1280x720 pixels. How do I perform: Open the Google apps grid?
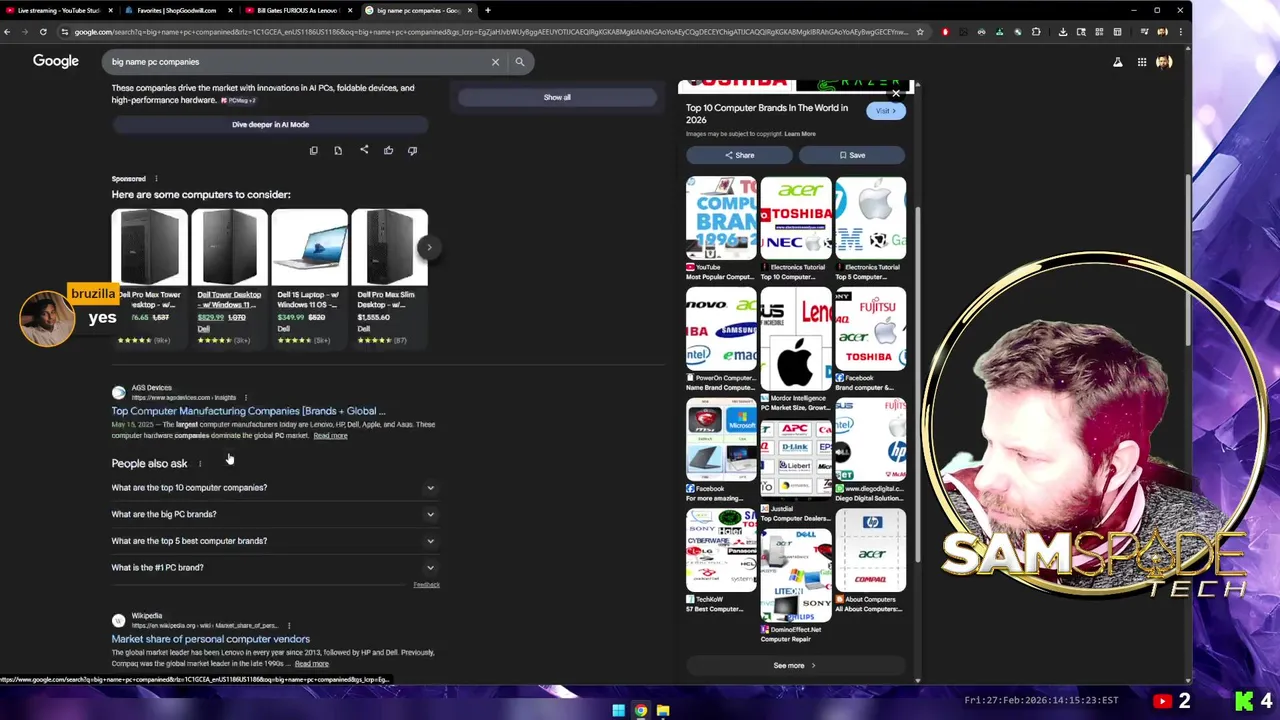1141,62
